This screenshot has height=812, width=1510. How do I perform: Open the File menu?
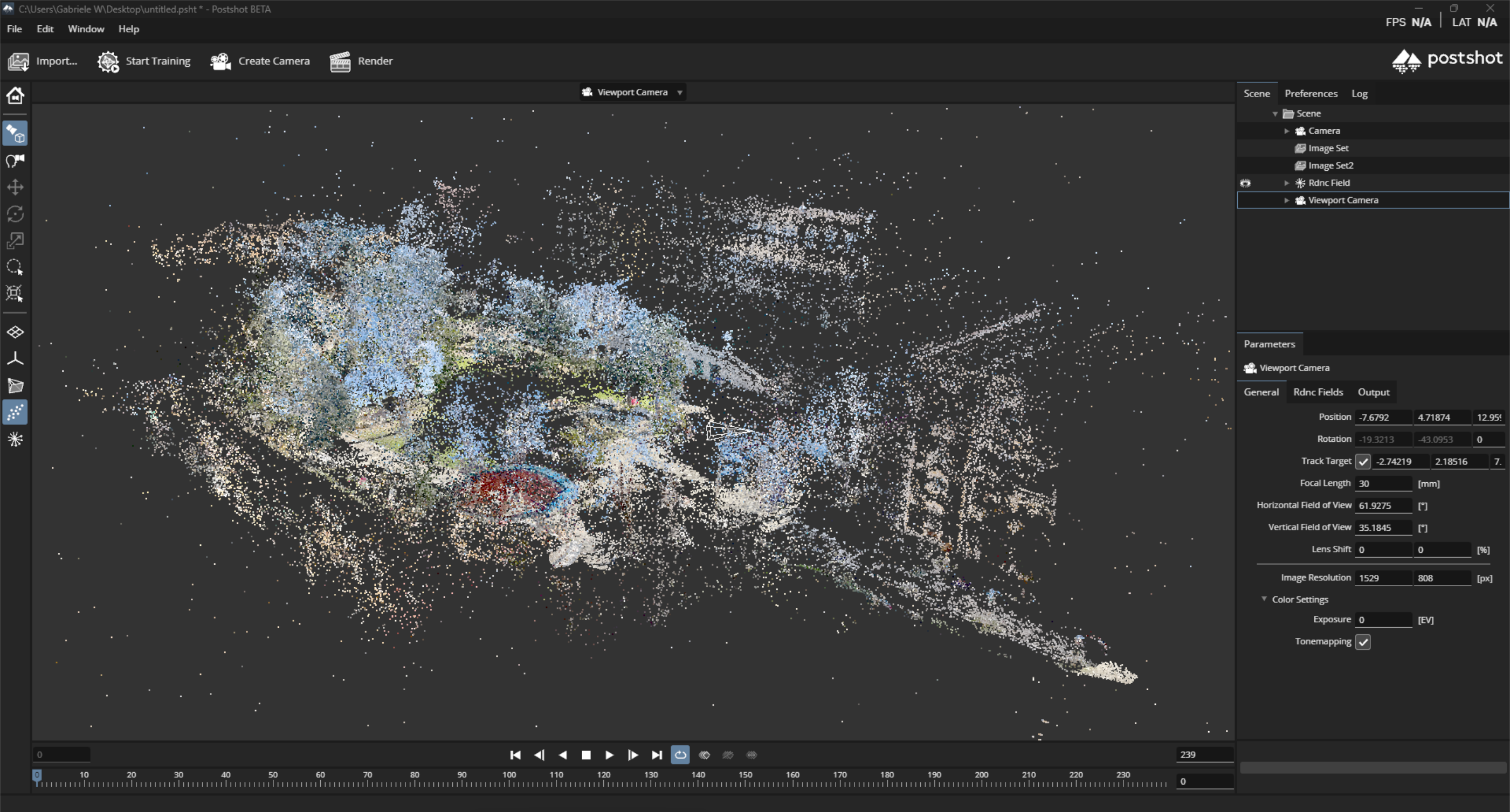(x=14, y=29)
